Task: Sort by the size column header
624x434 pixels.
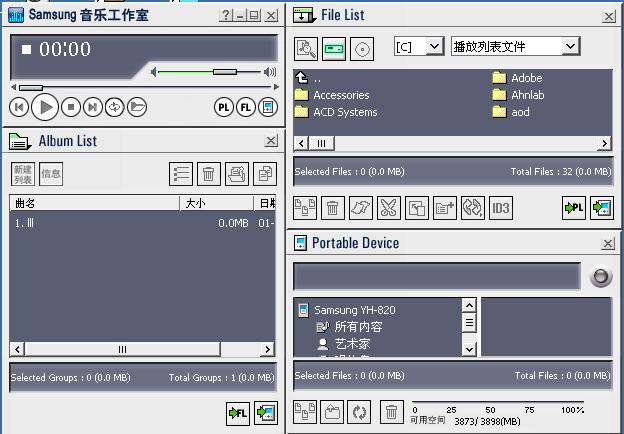Action: click(x=216, y=203)
